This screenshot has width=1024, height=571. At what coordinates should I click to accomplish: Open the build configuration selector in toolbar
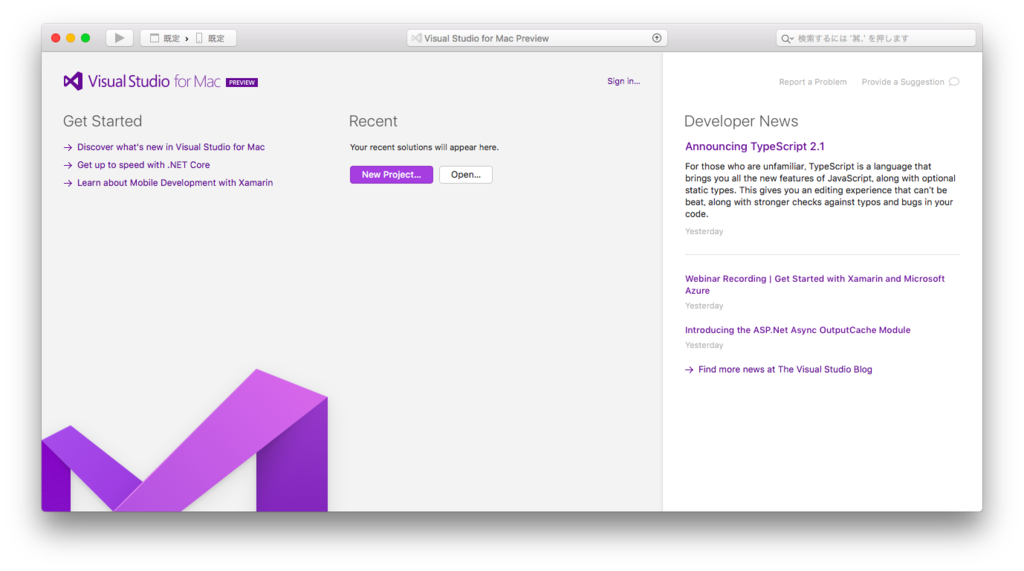pos(165,39)
